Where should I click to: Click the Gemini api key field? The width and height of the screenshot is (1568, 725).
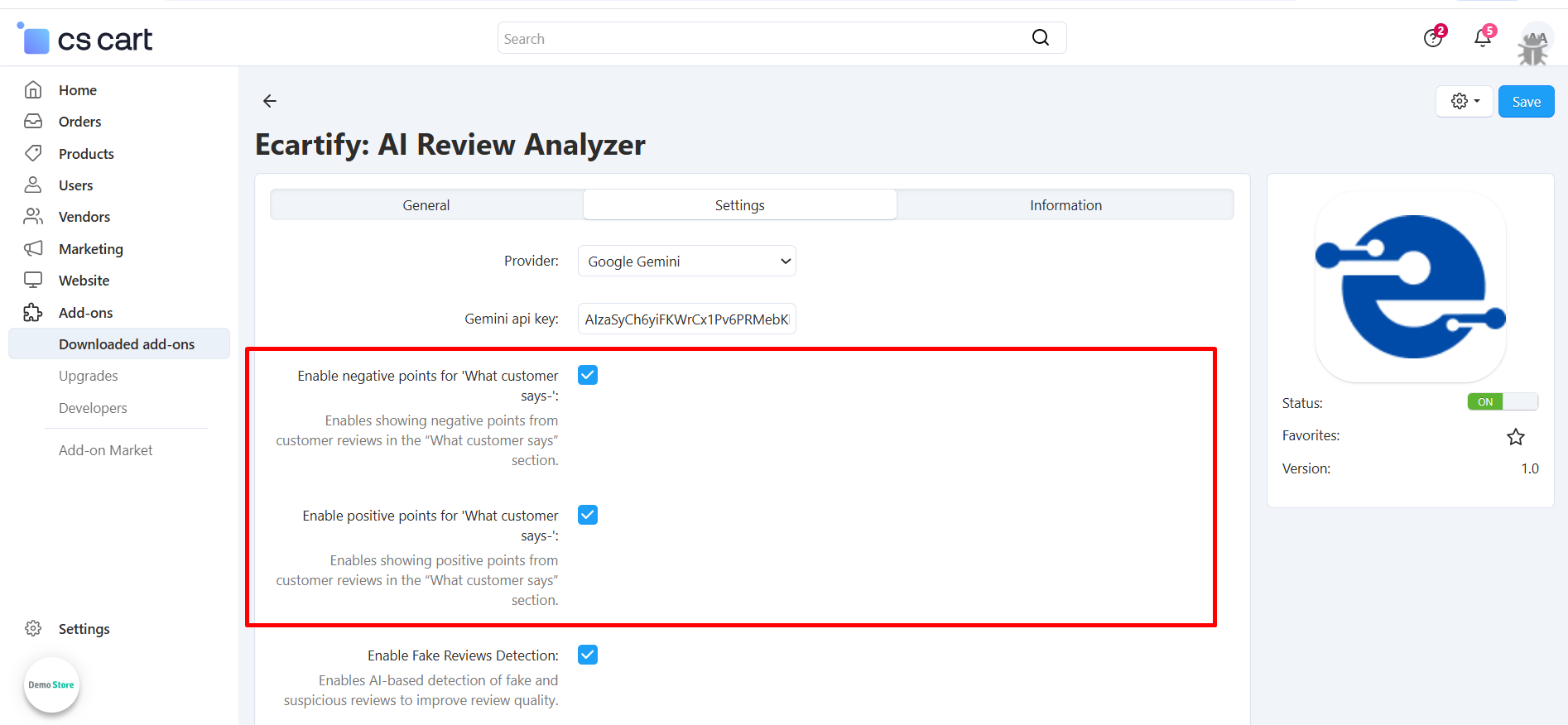[686, 319]
